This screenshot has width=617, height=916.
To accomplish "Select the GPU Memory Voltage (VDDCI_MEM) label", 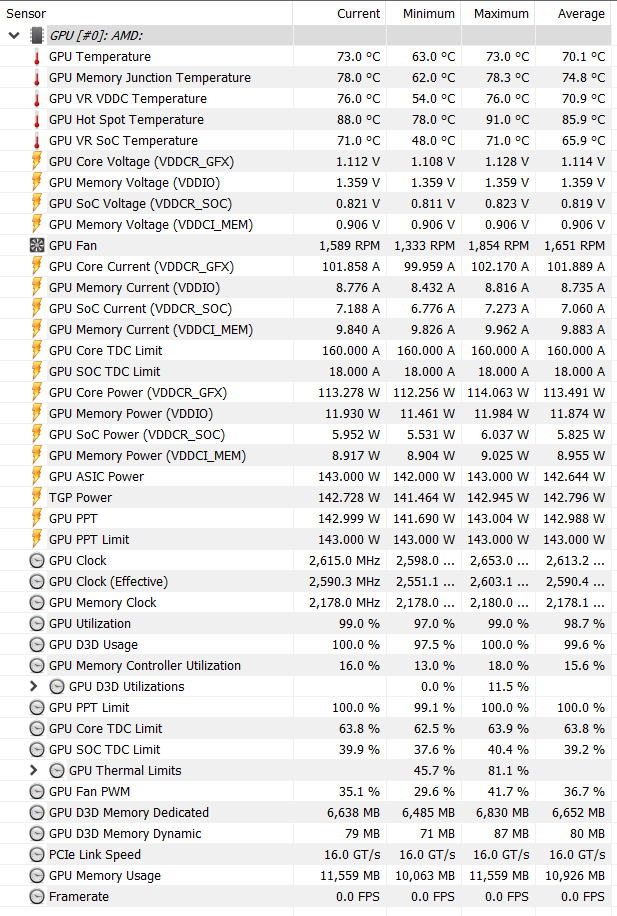I will pos(151,225).
